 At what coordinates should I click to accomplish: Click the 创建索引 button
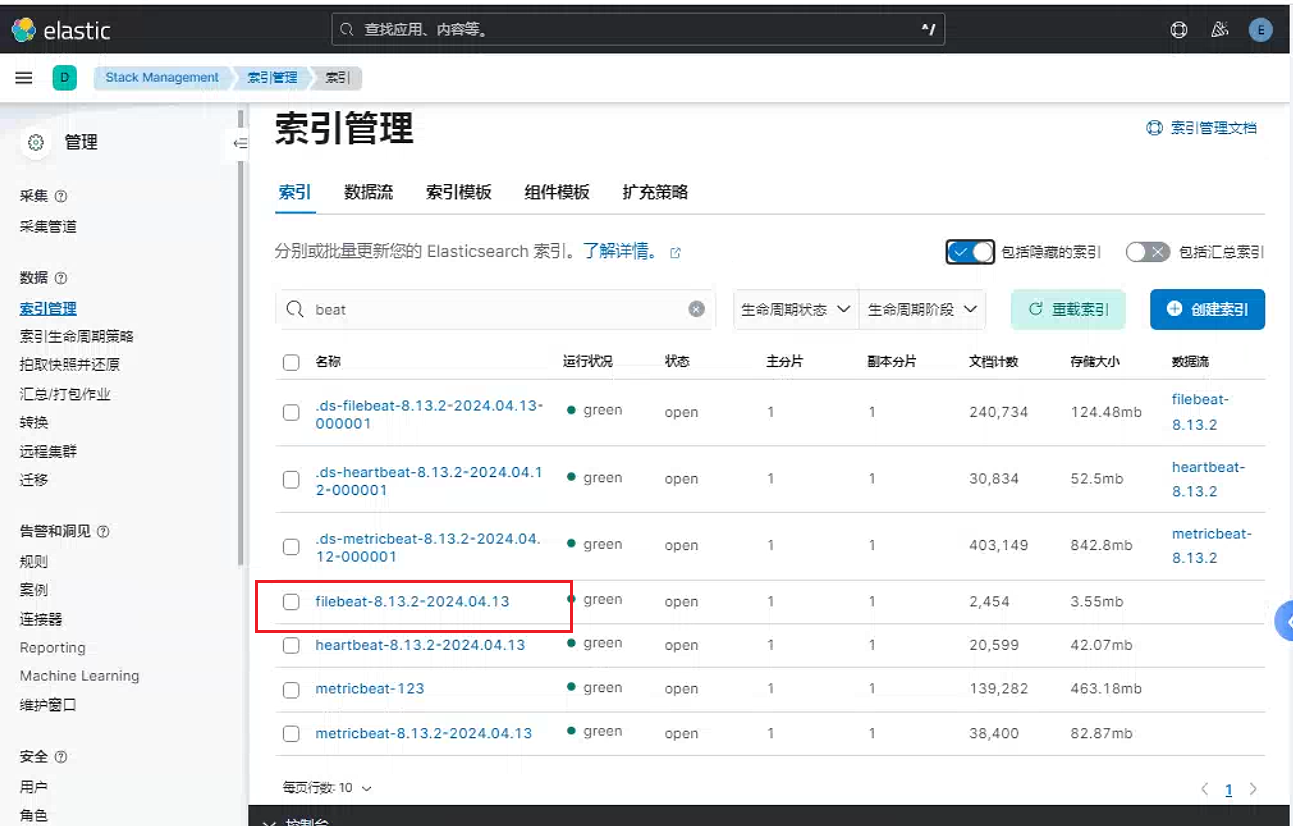click(1207, 310)
